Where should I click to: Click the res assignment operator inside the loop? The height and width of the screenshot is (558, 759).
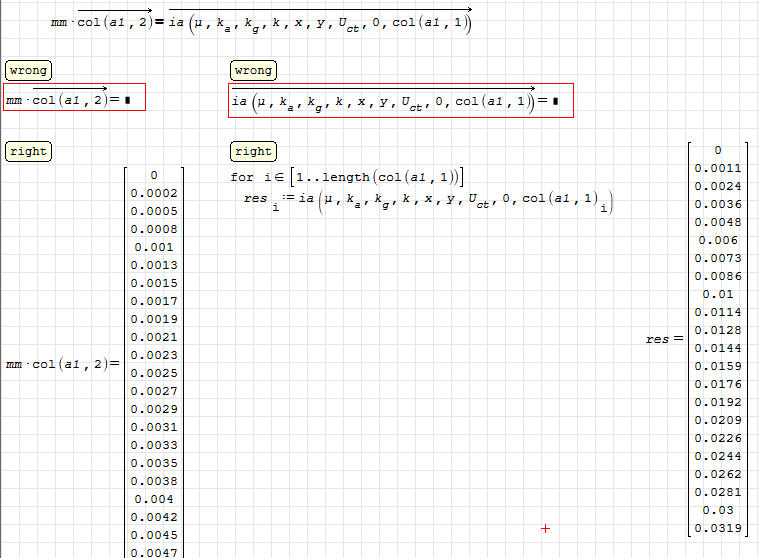pyautogui.click(x=288, y=198)
